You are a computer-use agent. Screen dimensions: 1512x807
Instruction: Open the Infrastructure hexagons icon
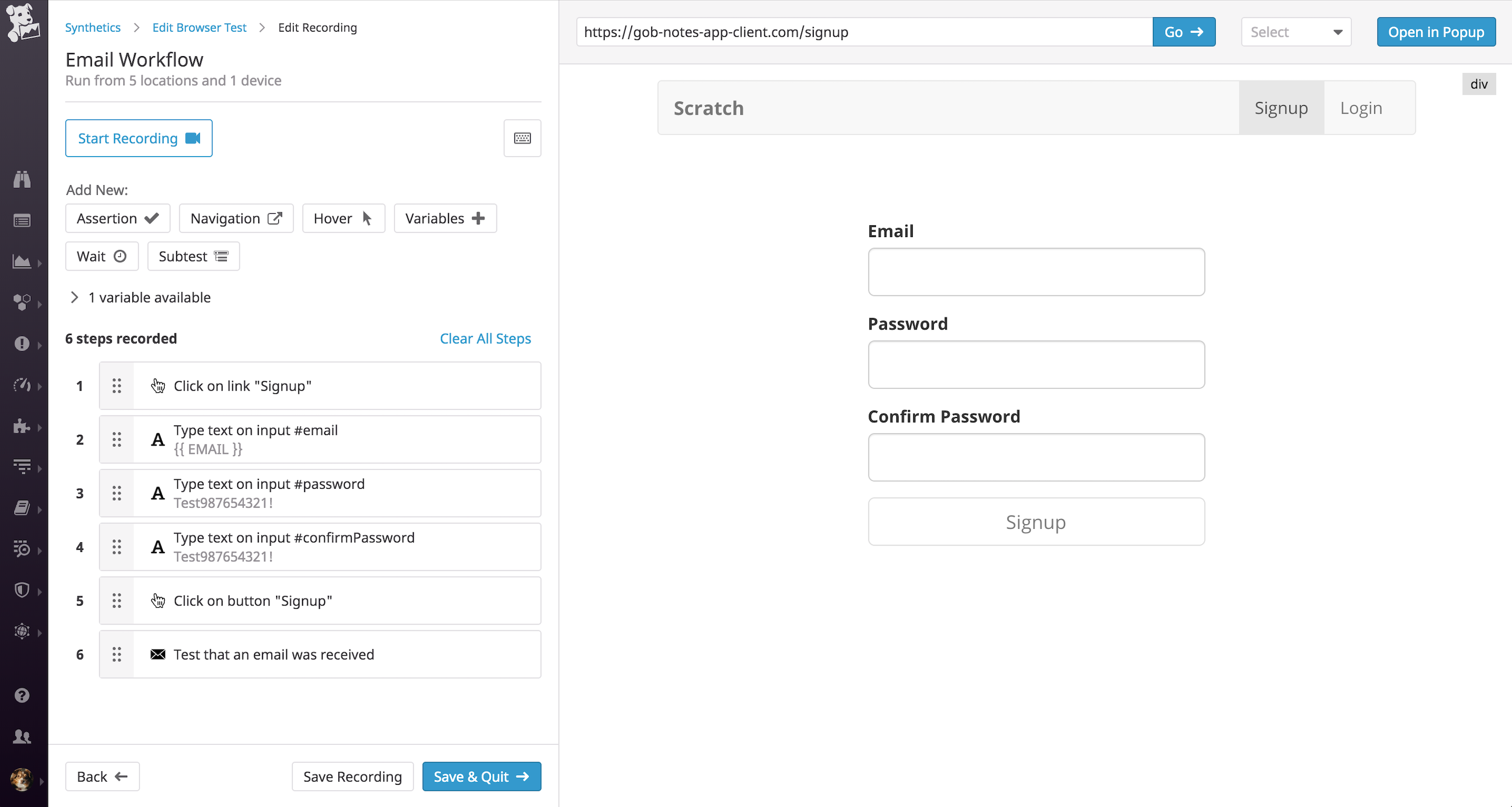tap(22, 303)
